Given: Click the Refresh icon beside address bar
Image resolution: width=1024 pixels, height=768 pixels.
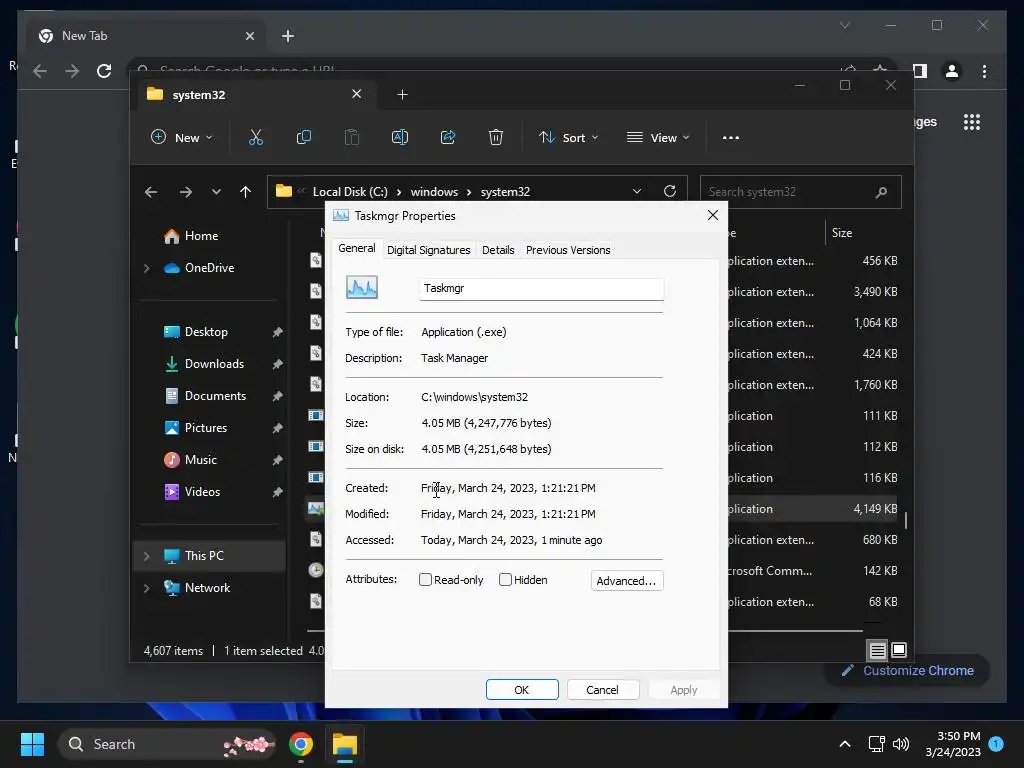Looking at the screenshot, I should click(x=670, y=192).
